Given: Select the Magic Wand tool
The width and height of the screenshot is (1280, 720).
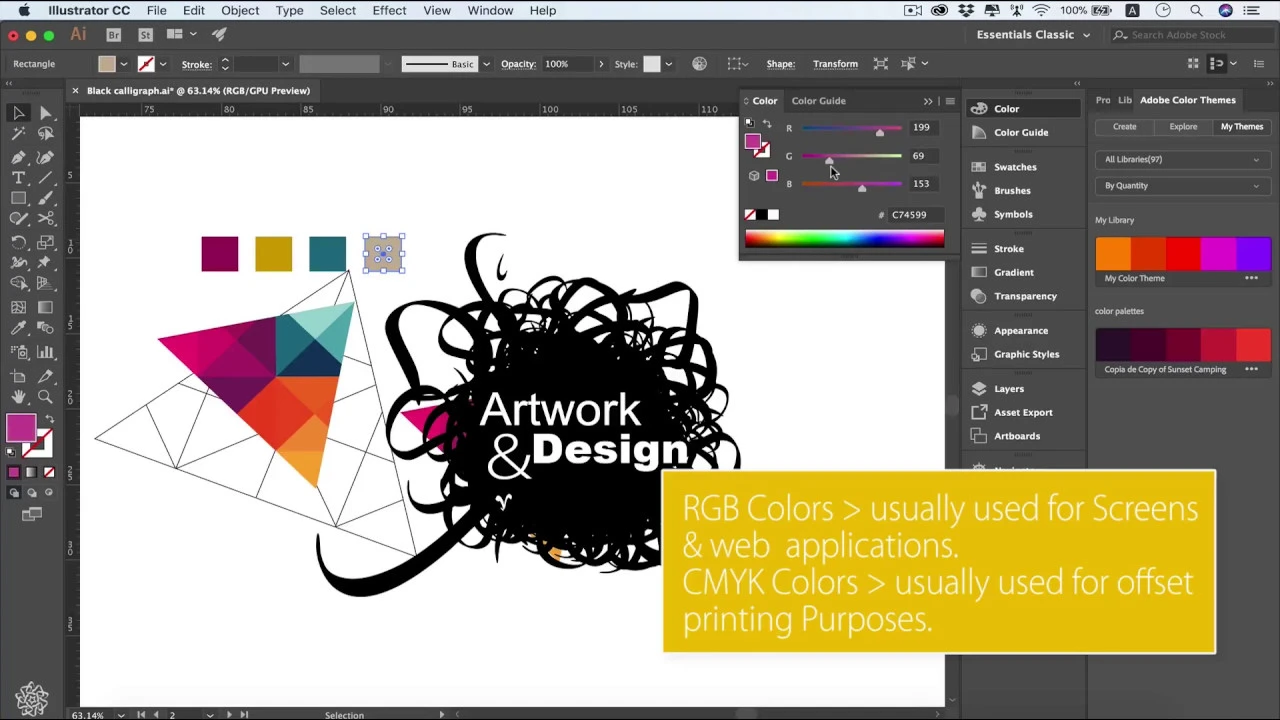Looking at the screenshot, I should click(18, 134).
